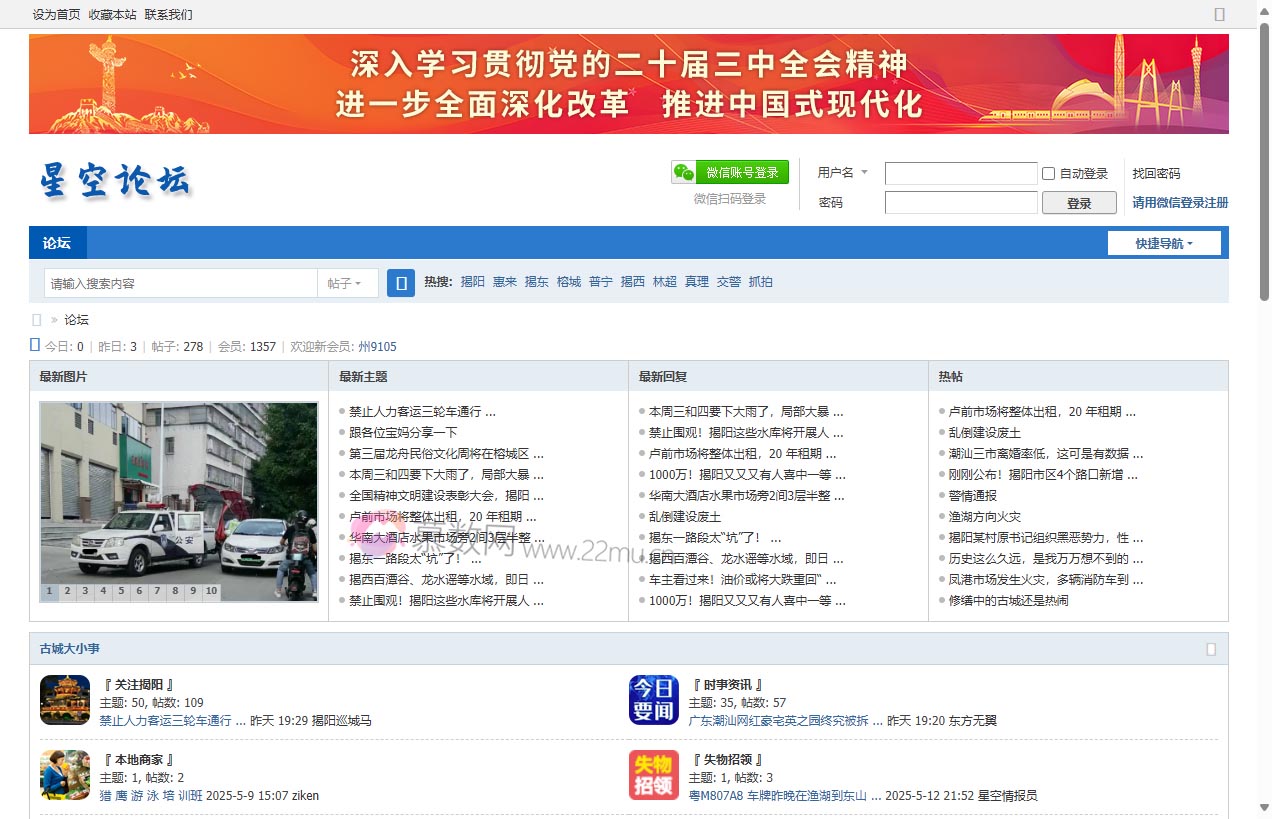Click the home icon in breadcrumb
This screenshot has height=819, width=1272.
coord(37,320)
